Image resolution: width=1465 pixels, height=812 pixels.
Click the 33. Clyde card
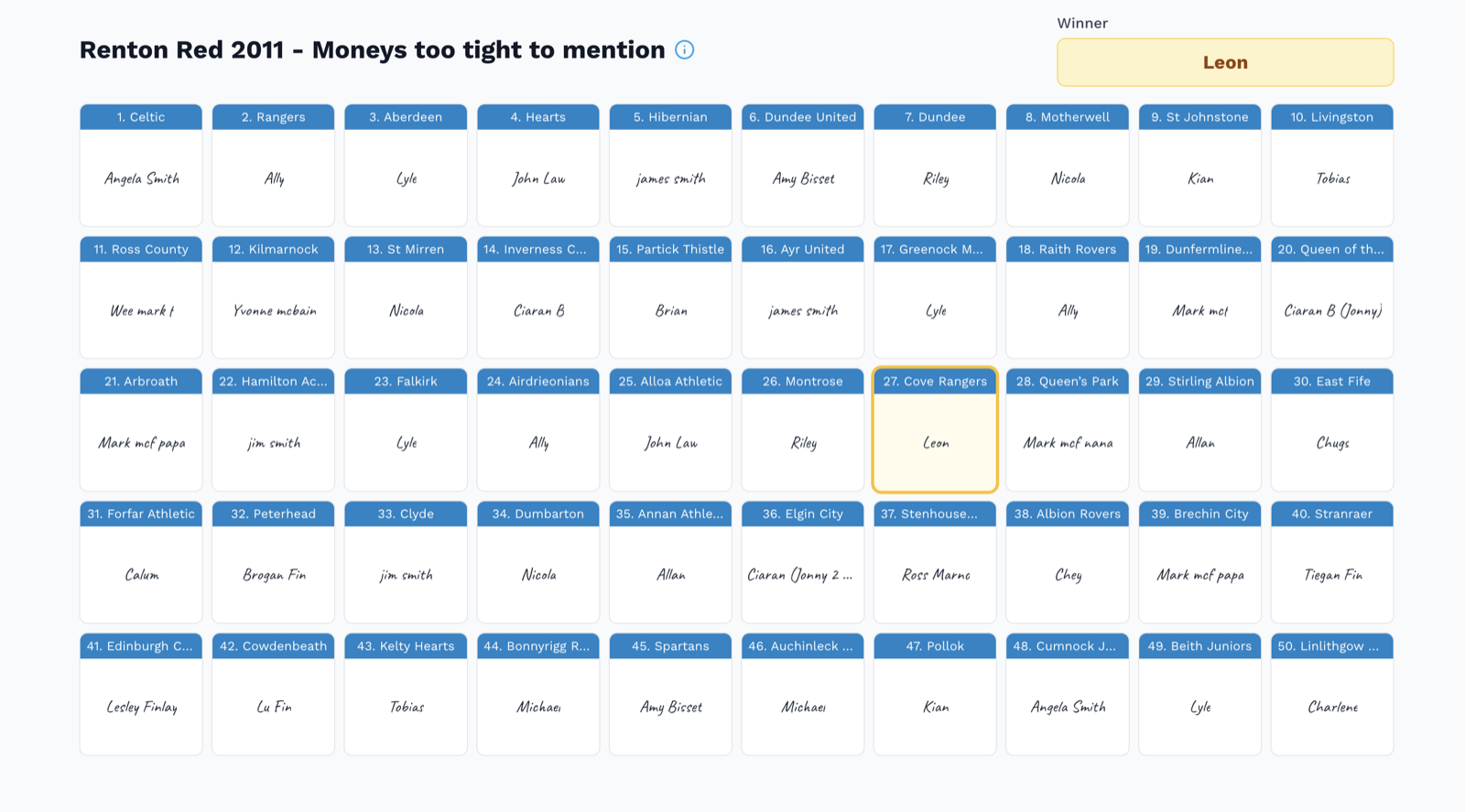tap(406, 562)
